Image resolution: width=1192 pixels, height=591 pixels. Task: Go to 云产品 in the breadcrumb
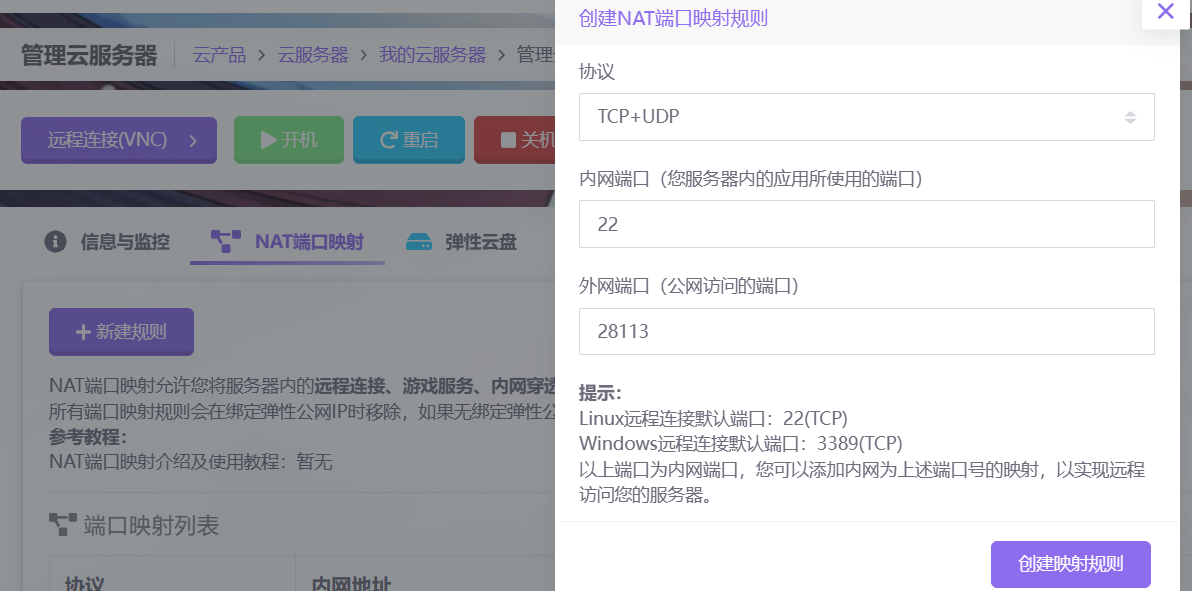click(x=219, y=55)
